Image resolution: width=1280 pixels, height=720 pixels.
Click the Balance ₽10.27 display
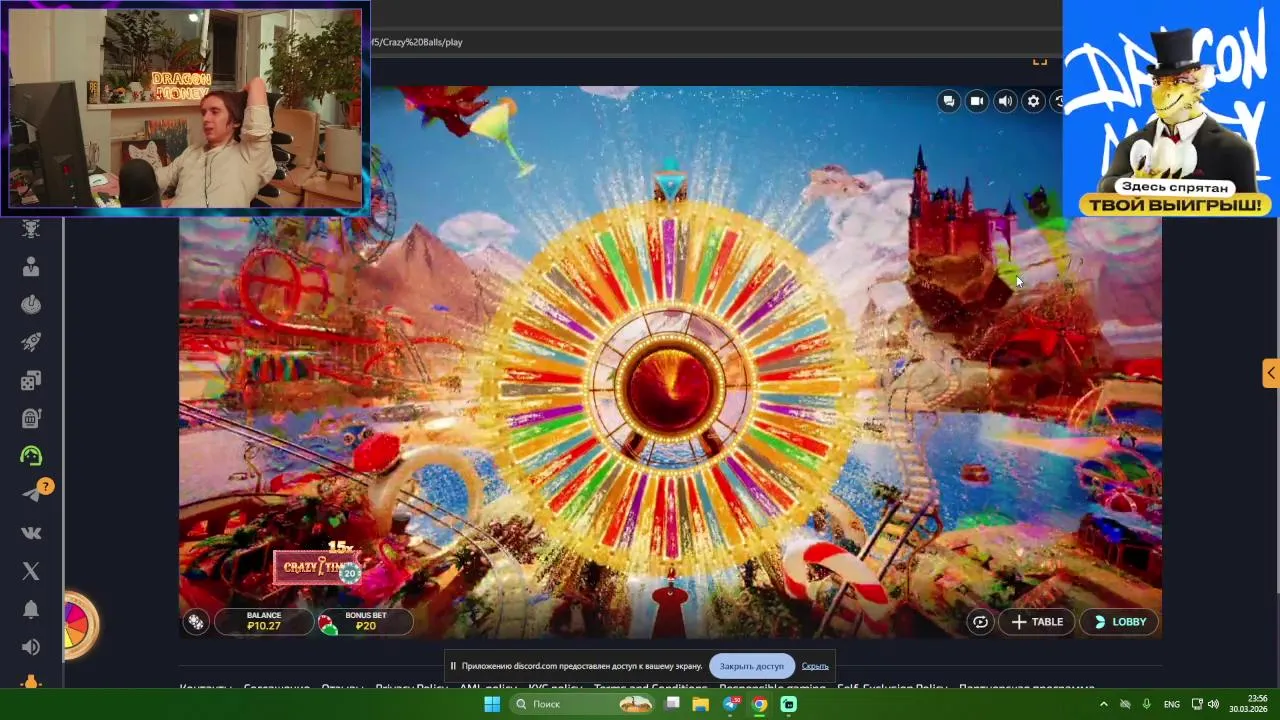tap(264, 621)
